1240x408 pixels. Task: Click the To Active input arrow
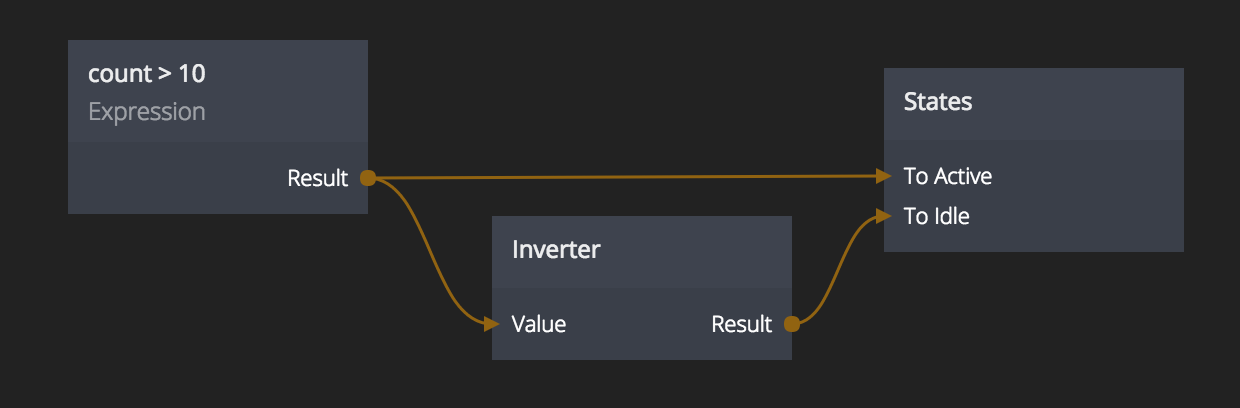884,176
